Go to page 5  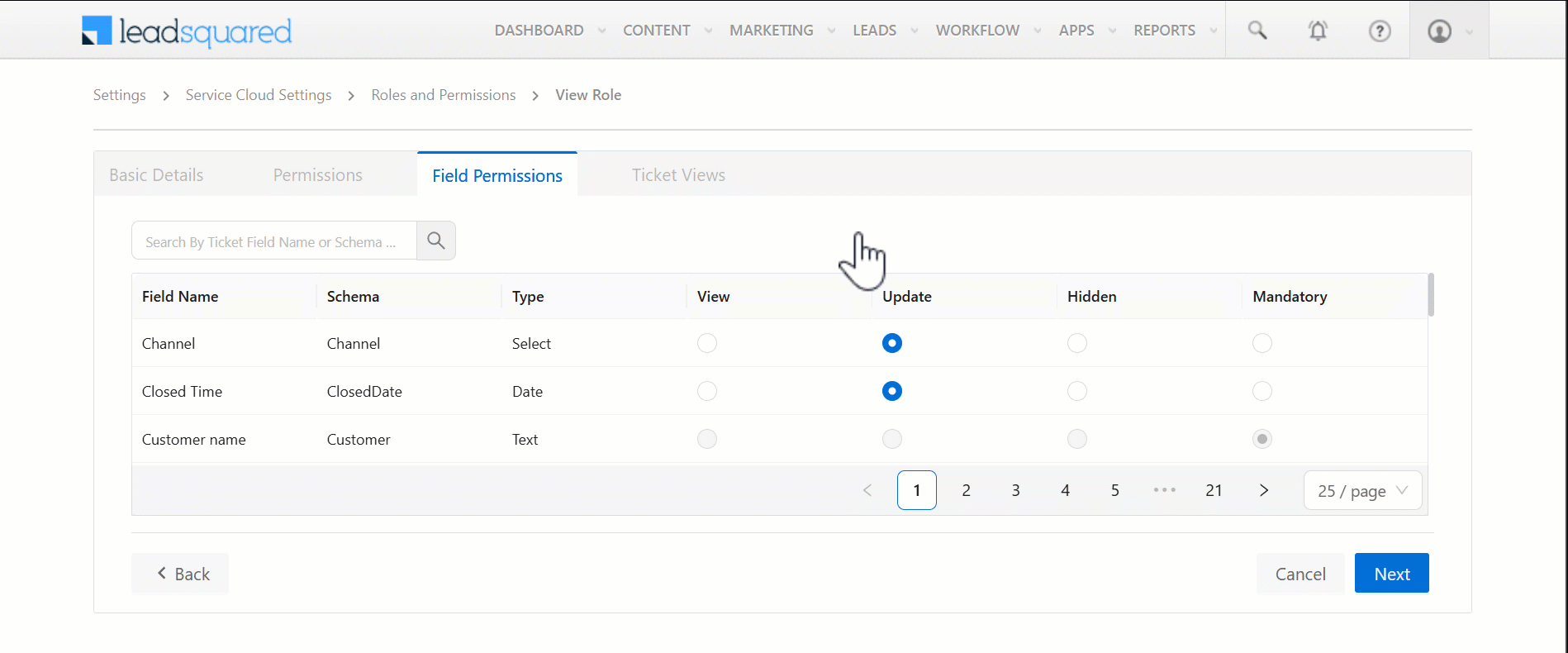pyautogui.click(x=1115, y=490)
